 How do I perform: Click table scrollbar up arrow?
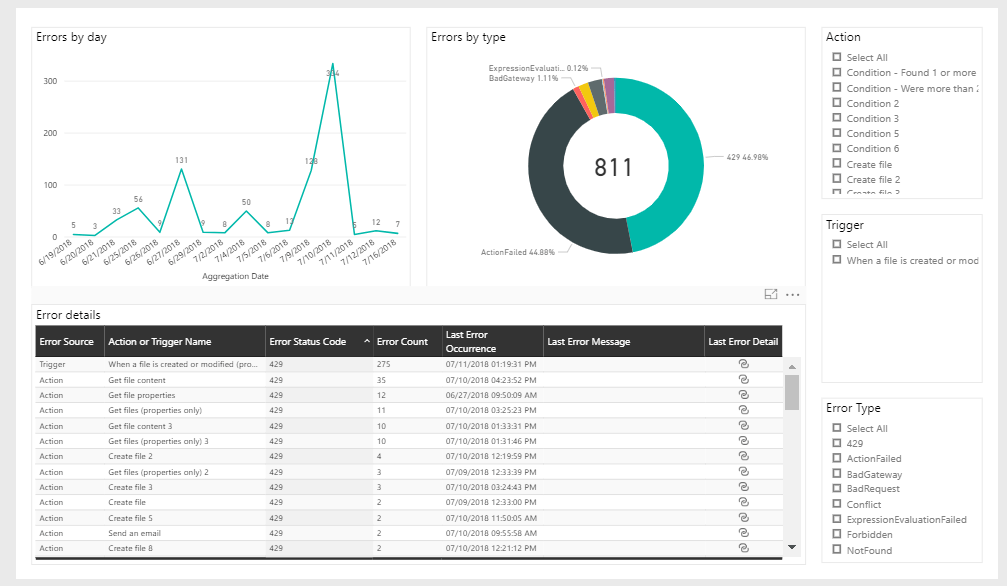tap(792, 367)
